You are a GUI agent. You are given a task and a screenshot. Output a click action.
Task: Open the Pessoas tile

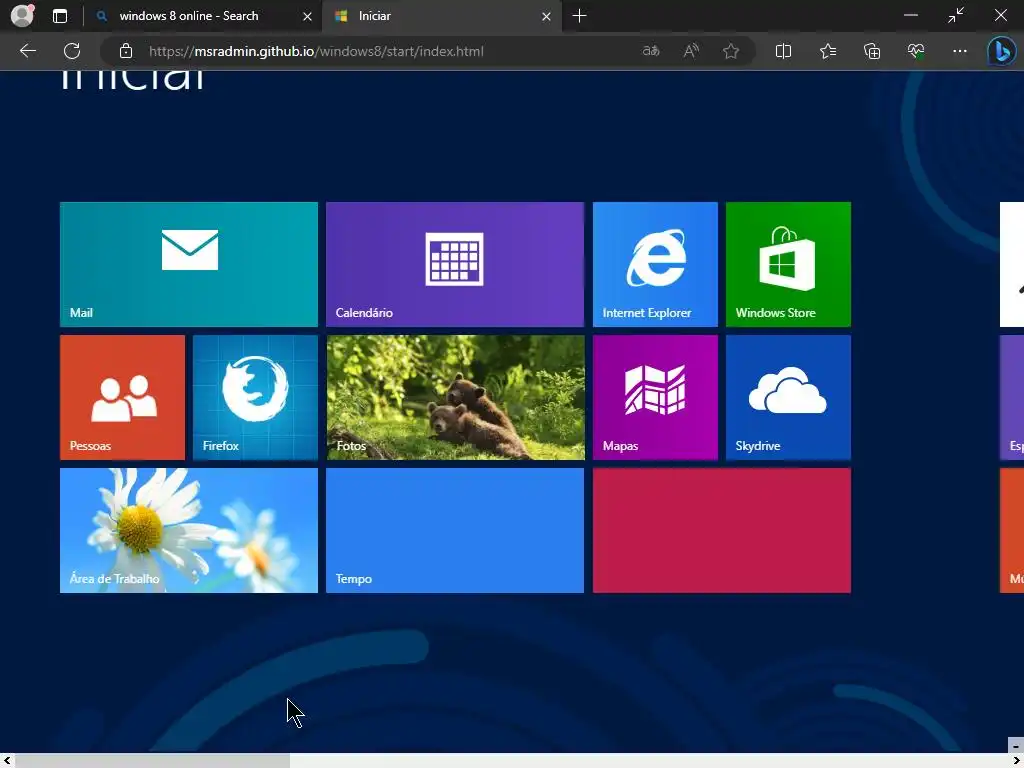click(122, 397)
